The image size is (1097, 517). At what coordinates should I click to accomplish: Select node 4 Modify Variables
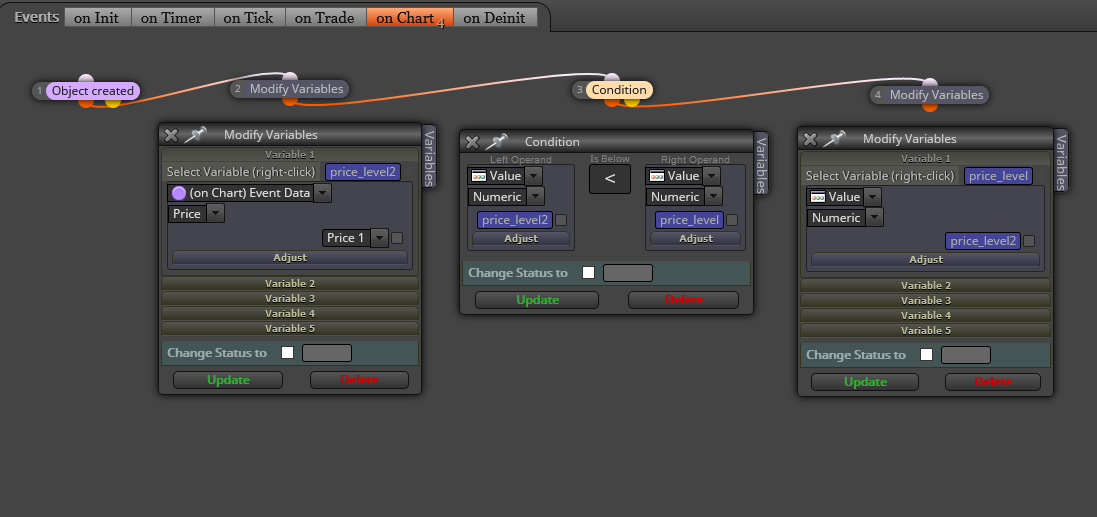pos(936,94)
